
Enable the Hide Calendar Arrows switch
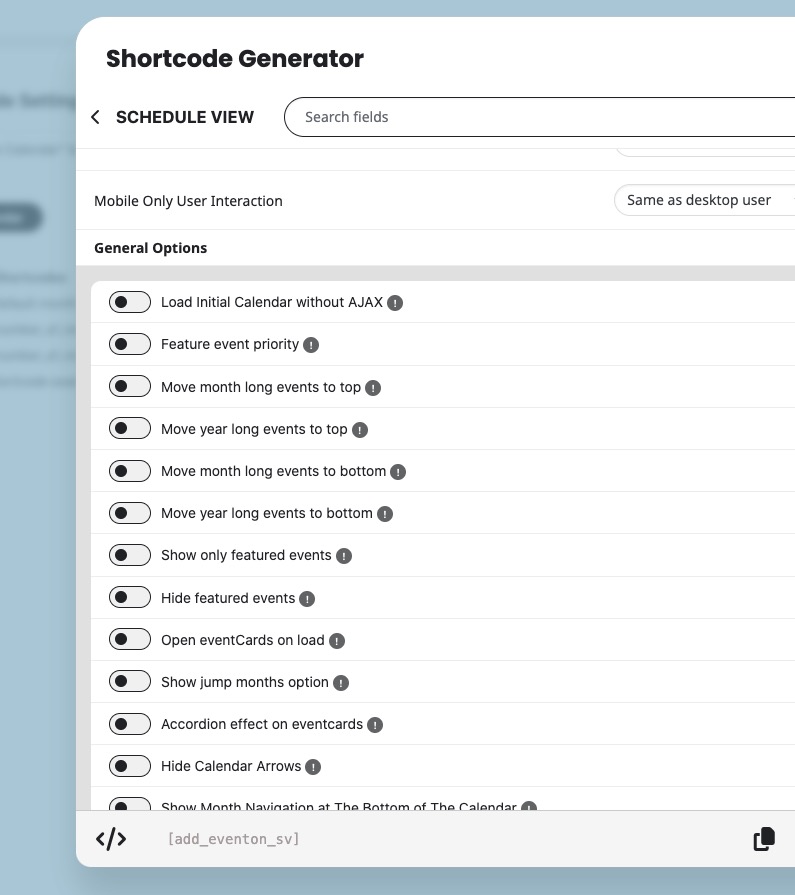pos(130,767)
